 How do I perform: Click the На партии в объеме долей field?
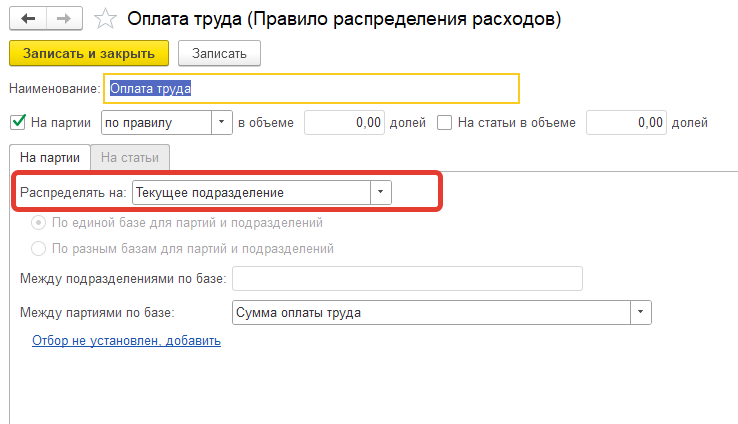coord(345,123)
